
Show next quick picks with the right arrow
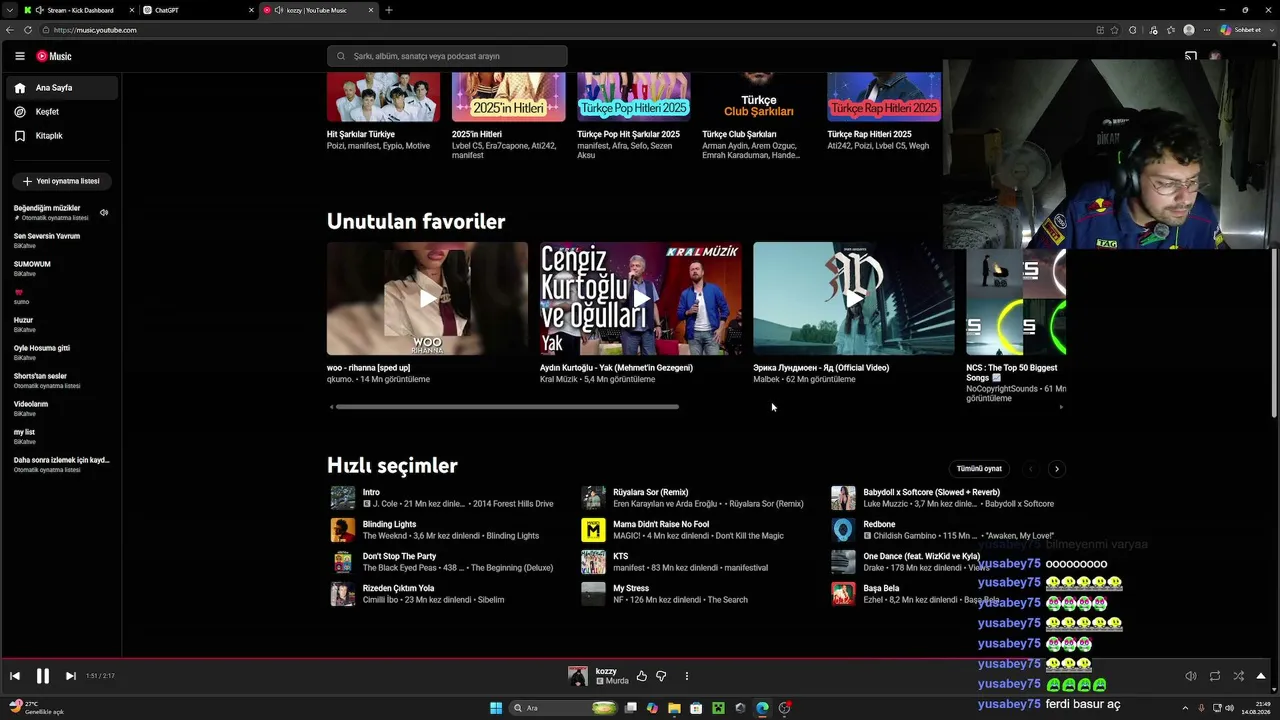pos(1056,469)
